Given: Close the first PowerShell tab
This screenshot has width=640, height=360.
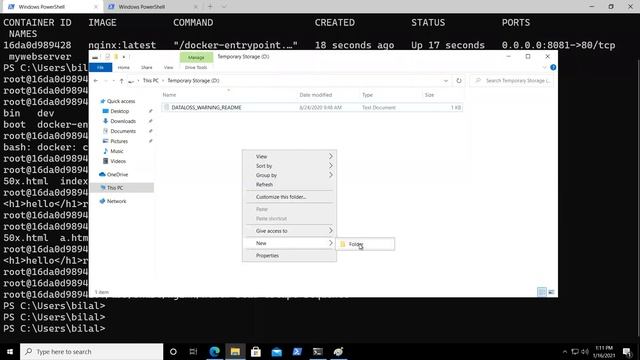Looking at the screenshot, I should coord(96,7).
